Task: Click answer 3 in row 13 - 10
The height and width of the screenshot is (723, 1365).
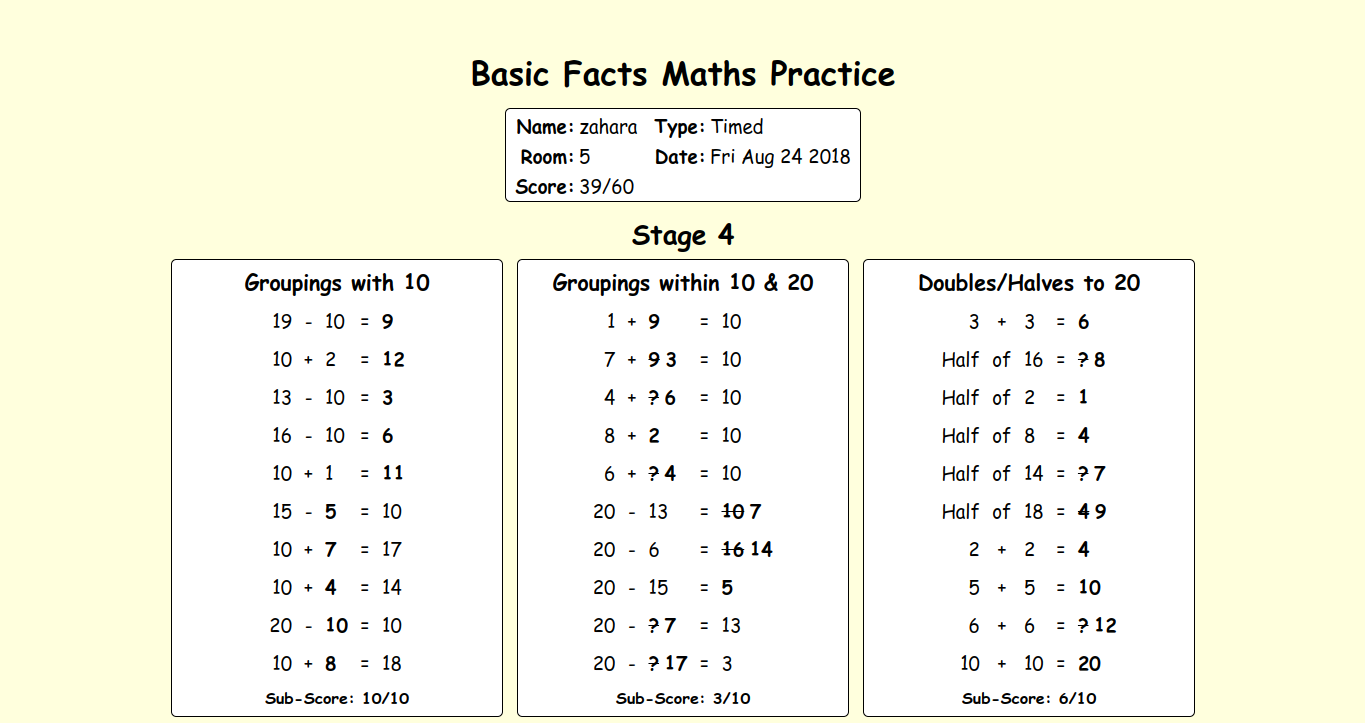Action: 388,398
